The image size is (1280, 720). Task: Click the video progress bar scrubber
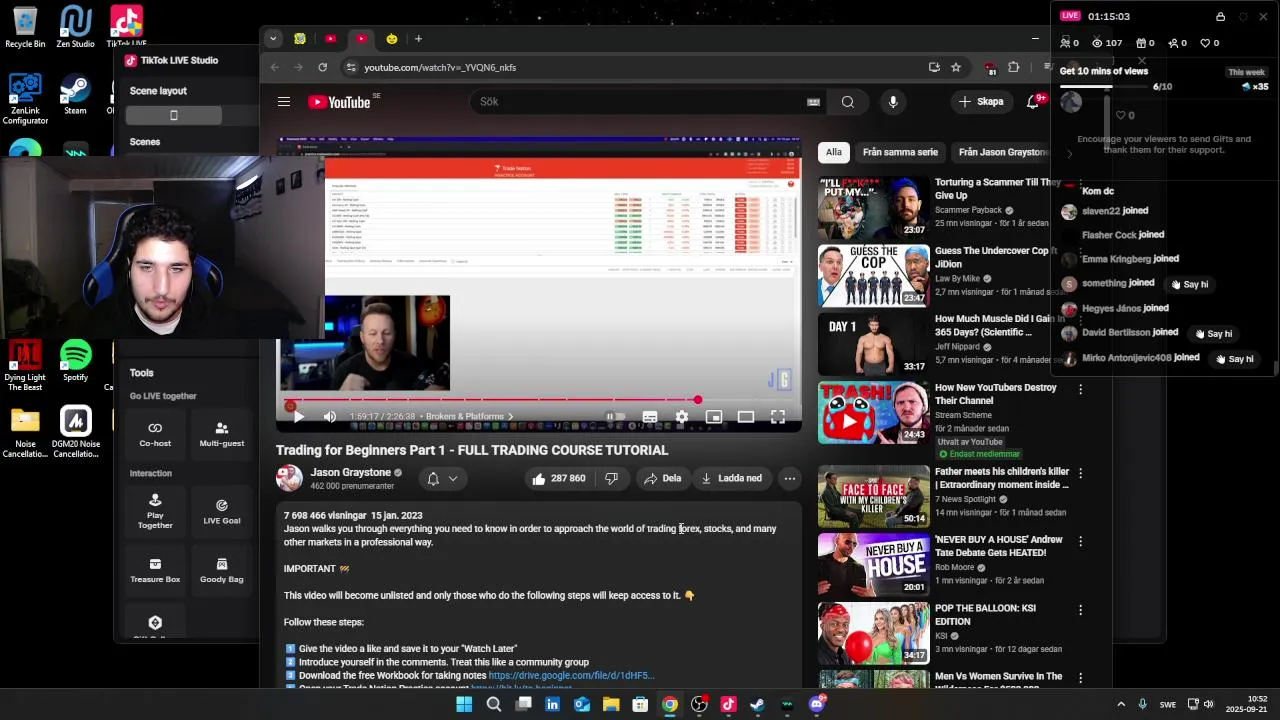pos(697,400)
